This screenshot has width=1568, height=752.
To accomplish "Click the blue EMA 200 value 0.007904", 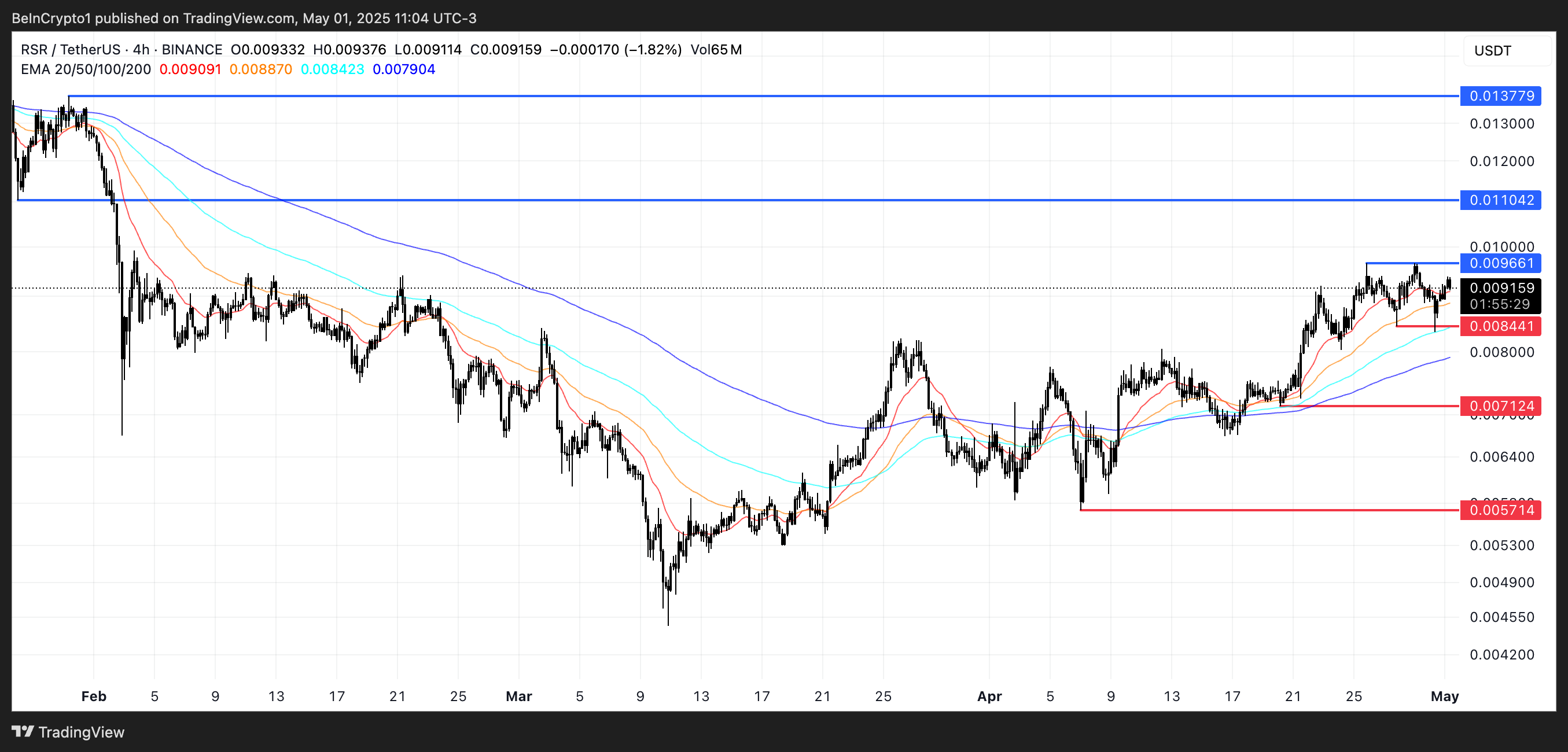I will (403, 69).
